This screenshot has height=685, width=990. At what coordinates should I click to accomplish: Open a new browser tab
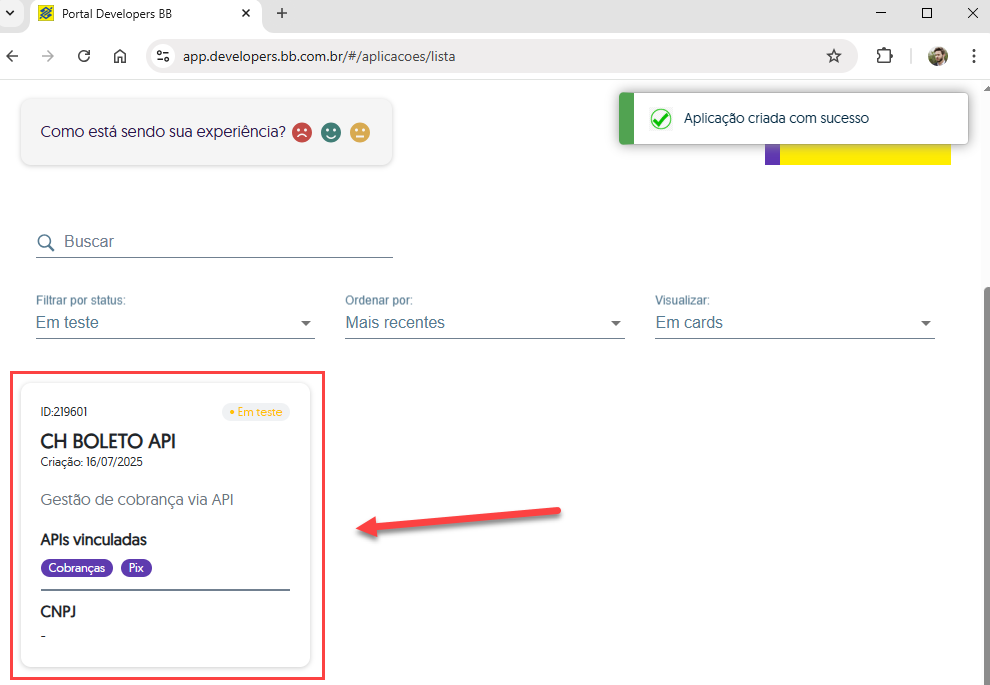(282, 13)
